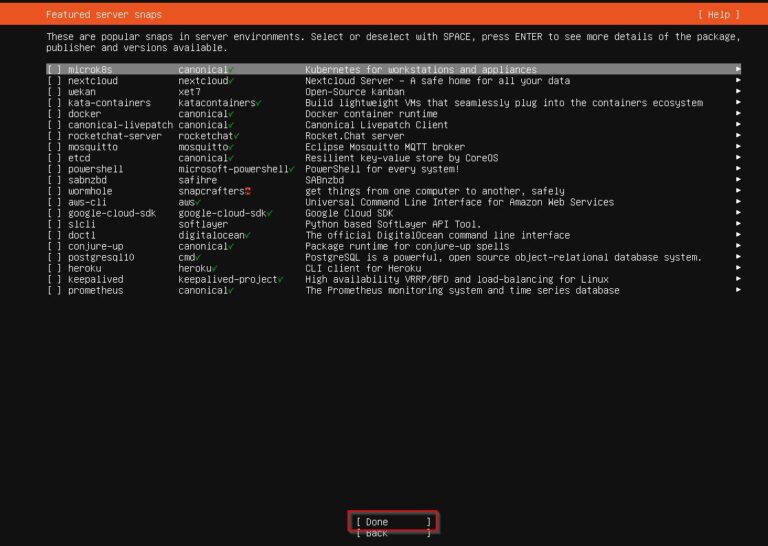Image resolution: width=768 pixels, height=546 pixels.
Task: Select the conjure-up snap name
Action: coord(96,246)
